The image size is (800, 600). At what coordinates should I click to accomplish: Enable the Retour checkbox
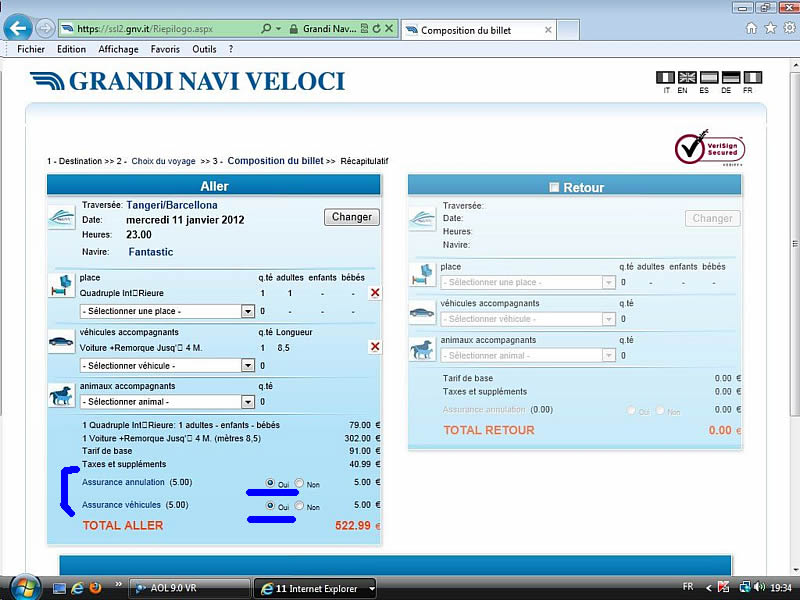554,187
